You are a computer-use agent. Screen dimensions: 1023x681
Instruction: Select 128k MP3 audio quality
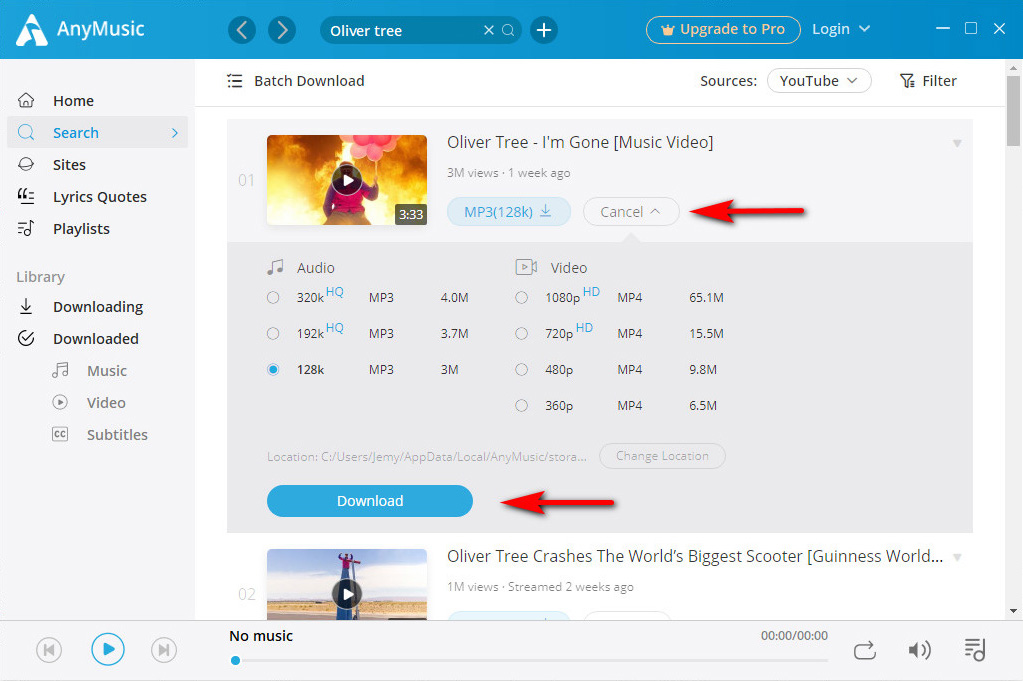[273, 369]
